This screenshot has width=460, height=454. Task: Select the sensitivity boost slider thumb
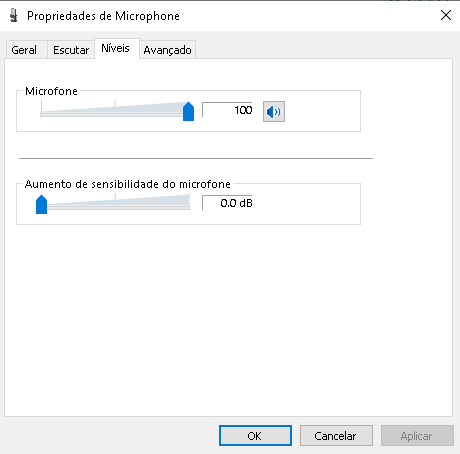tap(41, 205)
